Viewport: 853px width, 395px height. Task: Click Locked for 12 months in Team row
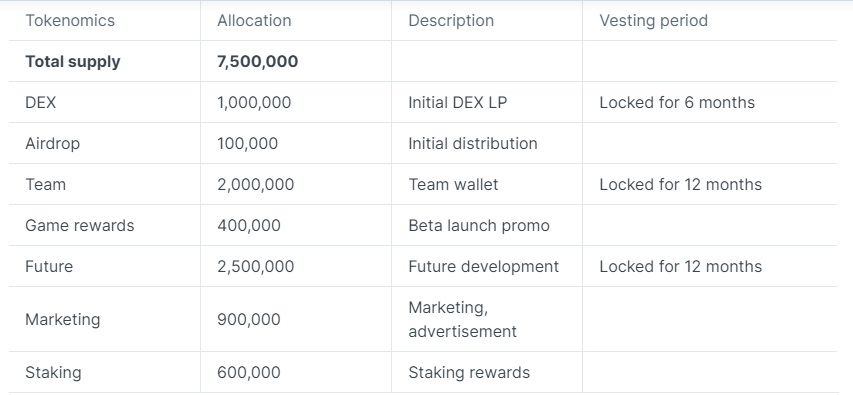[x=681, y=184]
